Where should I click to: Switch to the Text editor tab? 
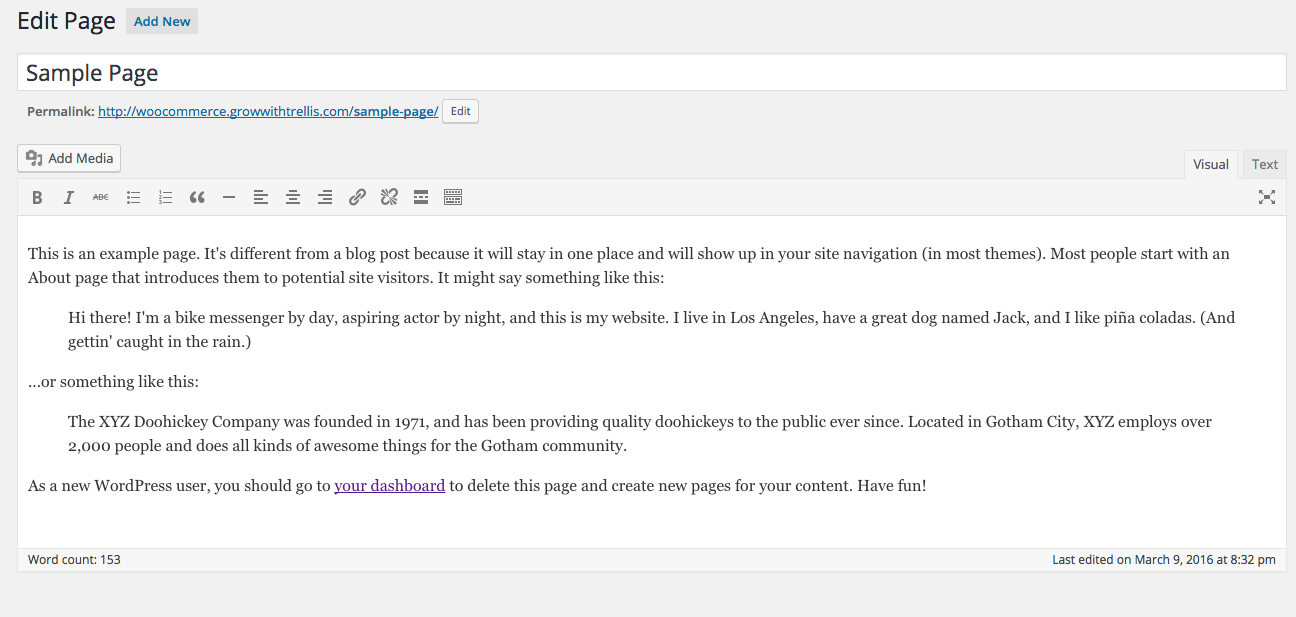coord(1264,163)
